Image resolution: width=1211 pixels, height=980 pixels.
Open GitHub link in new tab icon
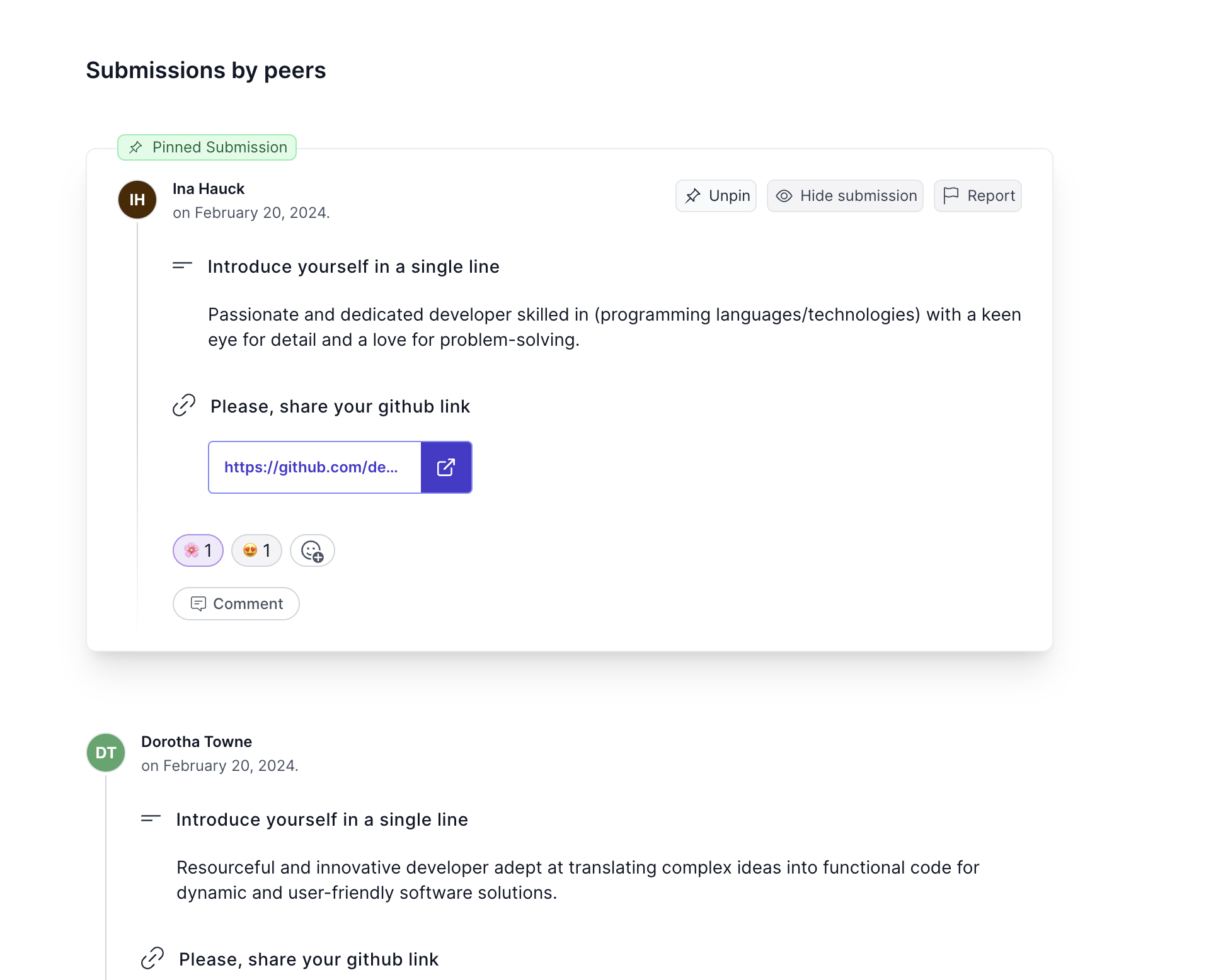click(446, 467)
